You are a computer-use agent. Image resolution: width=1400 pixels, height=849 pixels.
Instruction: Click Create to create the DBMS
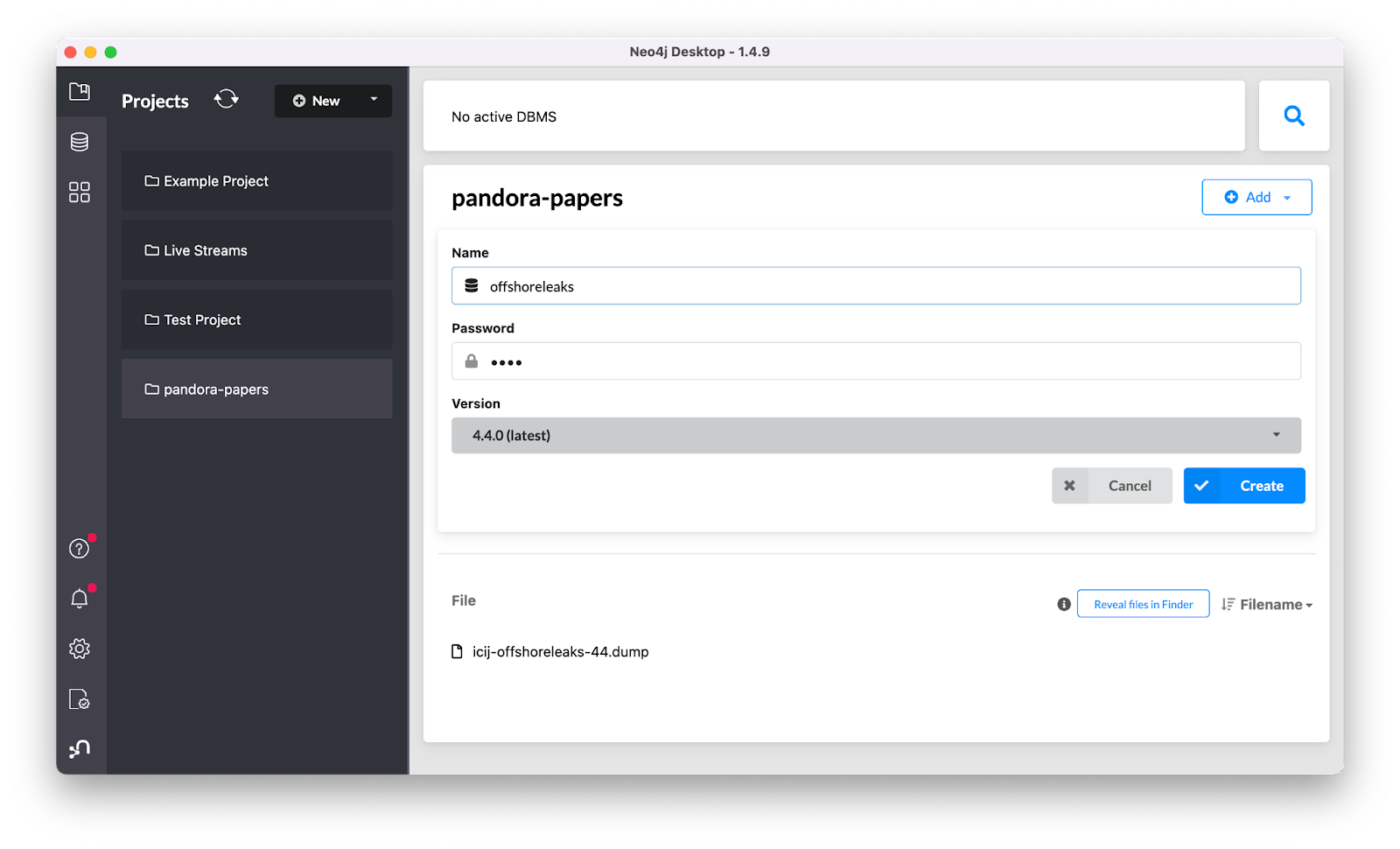coord(1244,486)
